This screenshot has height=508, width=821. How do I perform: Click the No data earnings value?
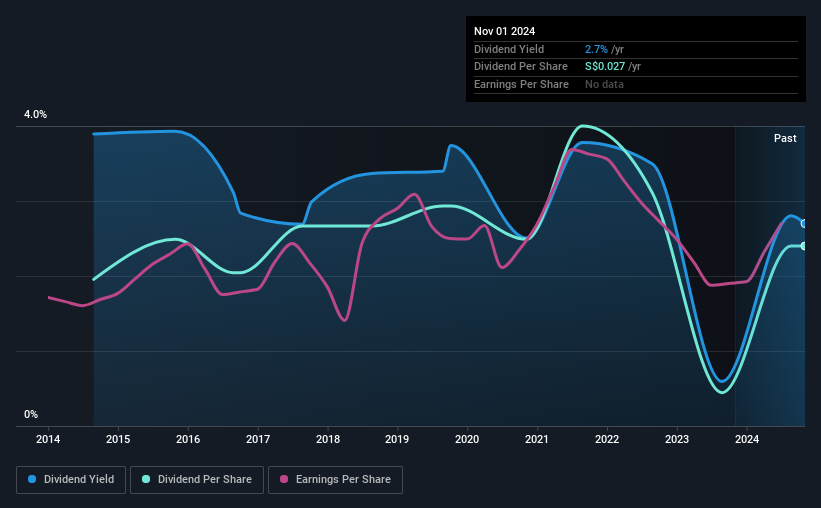tap(604, 84)
